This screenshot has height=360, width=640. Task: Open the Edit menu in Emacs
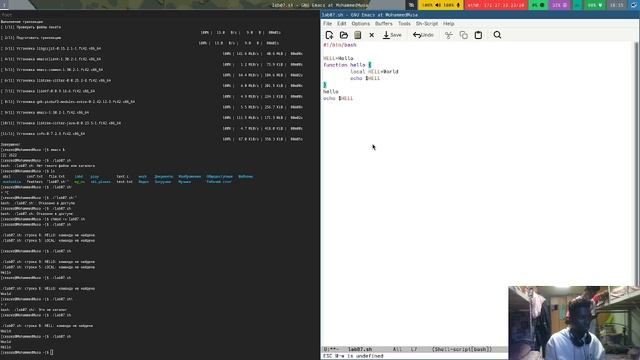(x=342, y=24)
